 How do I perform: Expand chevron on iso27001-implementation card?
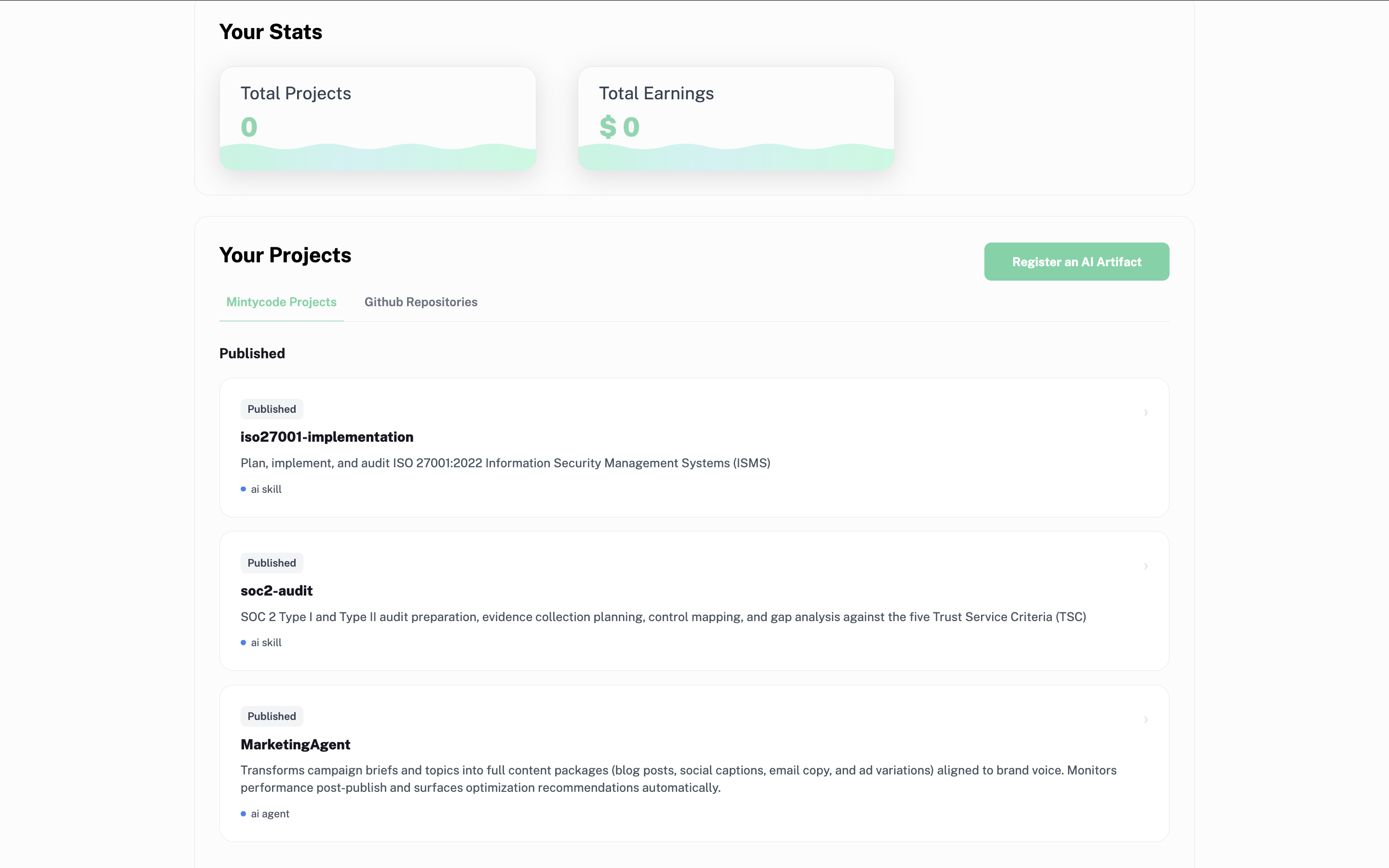(1145, 412)
